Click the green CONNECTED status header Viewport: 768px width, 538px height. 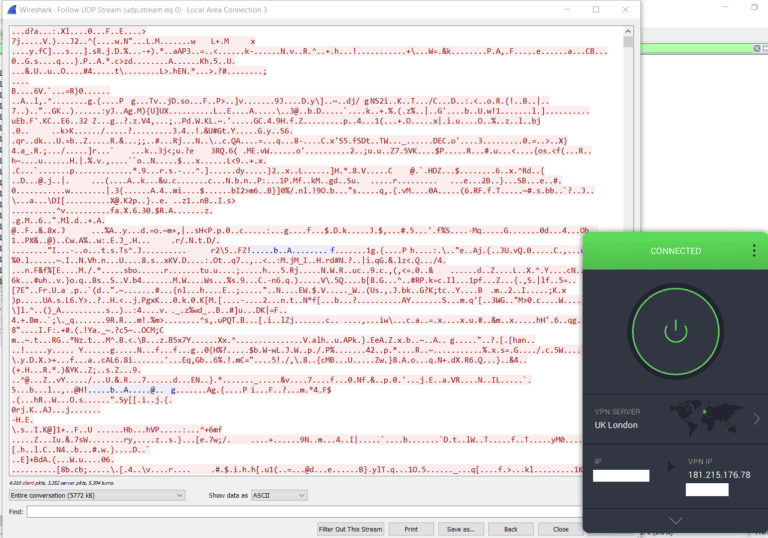676,250
